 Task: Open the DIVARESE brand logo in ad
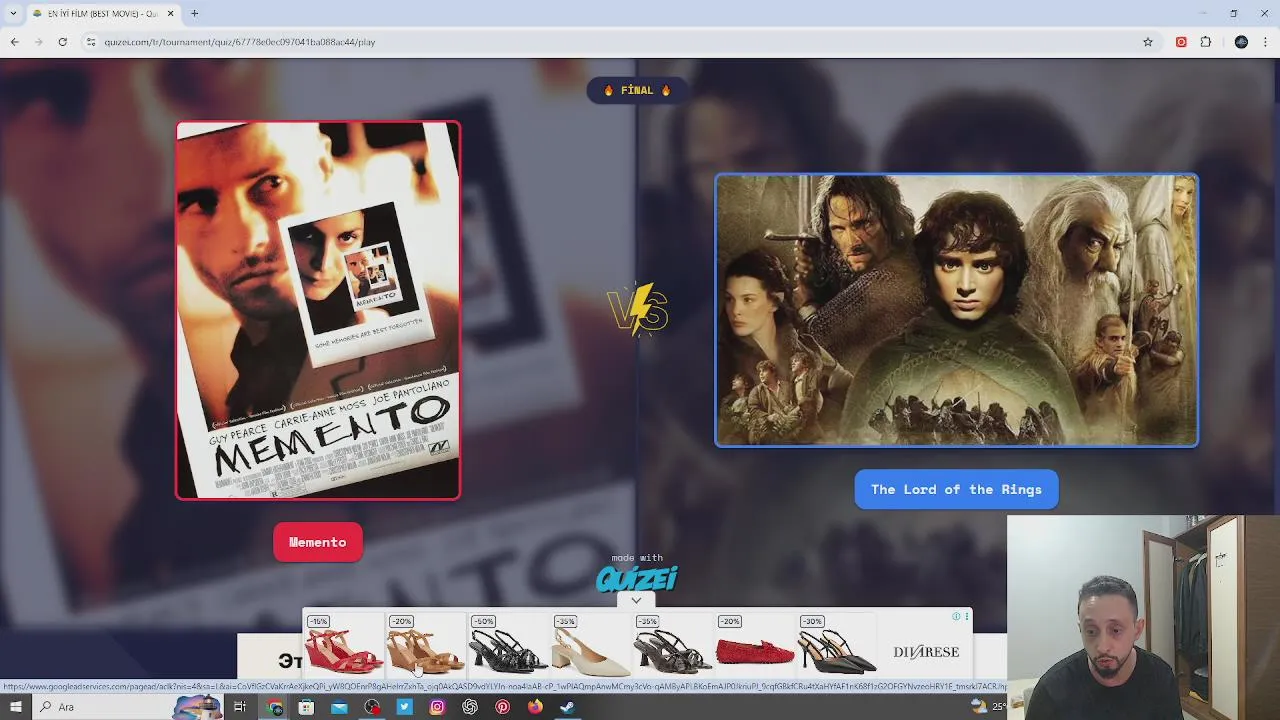926,652
